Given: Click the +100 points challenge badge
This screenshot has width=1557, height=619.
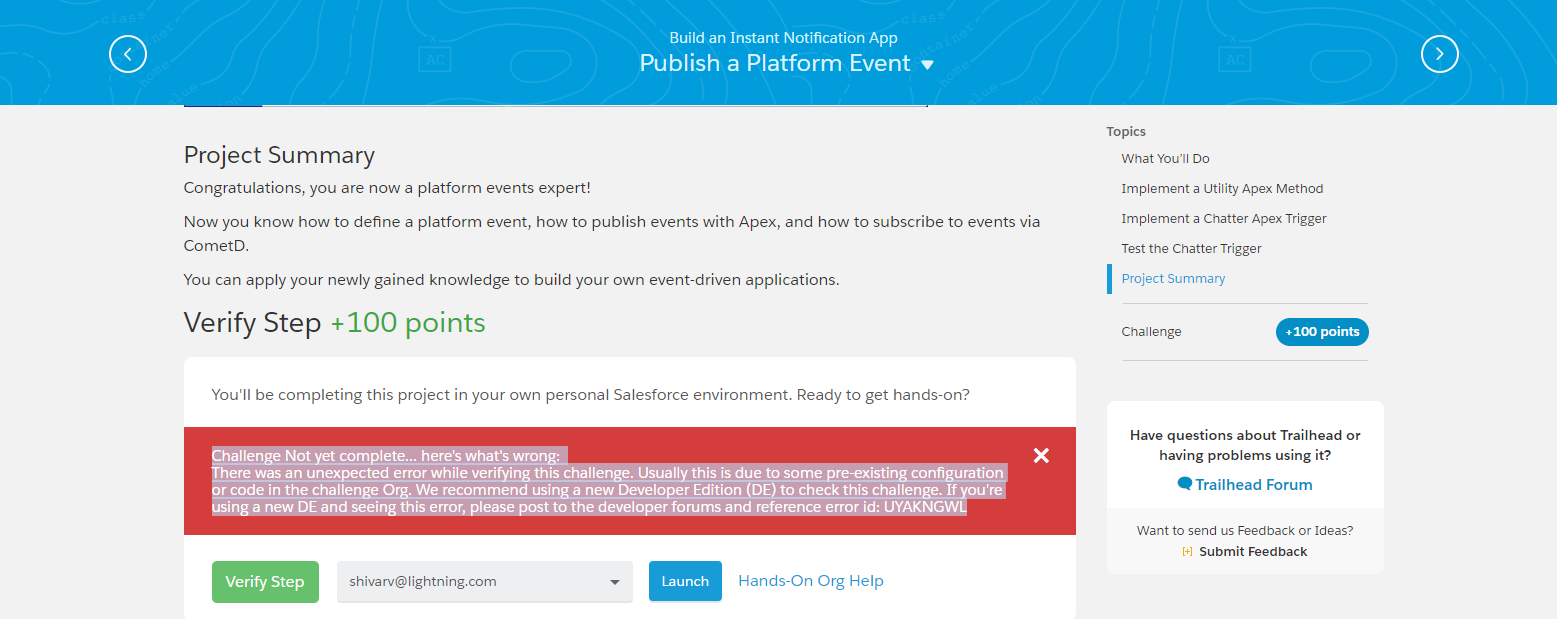Looking at the screenshot, I should pos(1322,331).
